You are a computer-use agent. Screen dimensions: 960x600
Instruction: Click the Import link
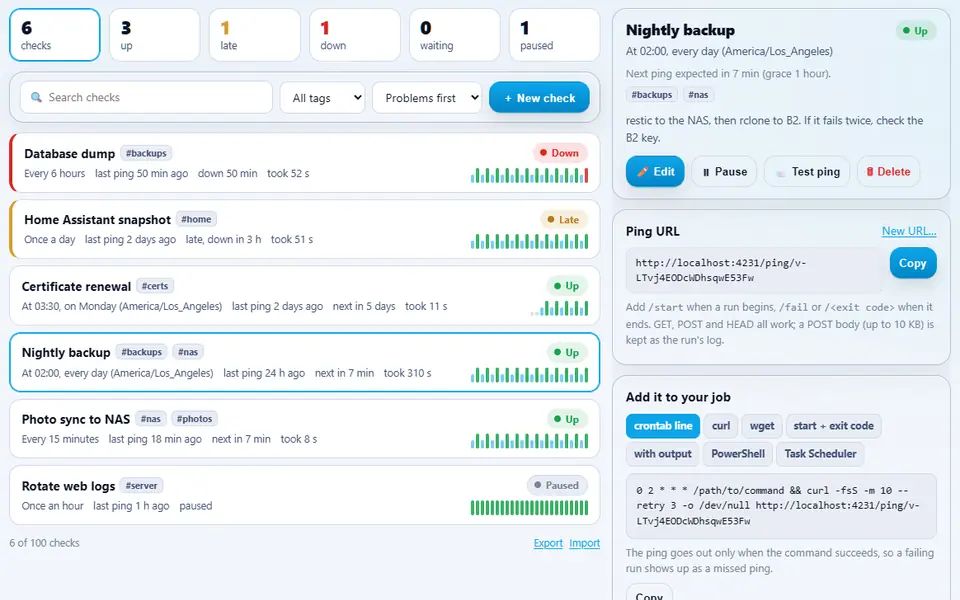[585, 543]
